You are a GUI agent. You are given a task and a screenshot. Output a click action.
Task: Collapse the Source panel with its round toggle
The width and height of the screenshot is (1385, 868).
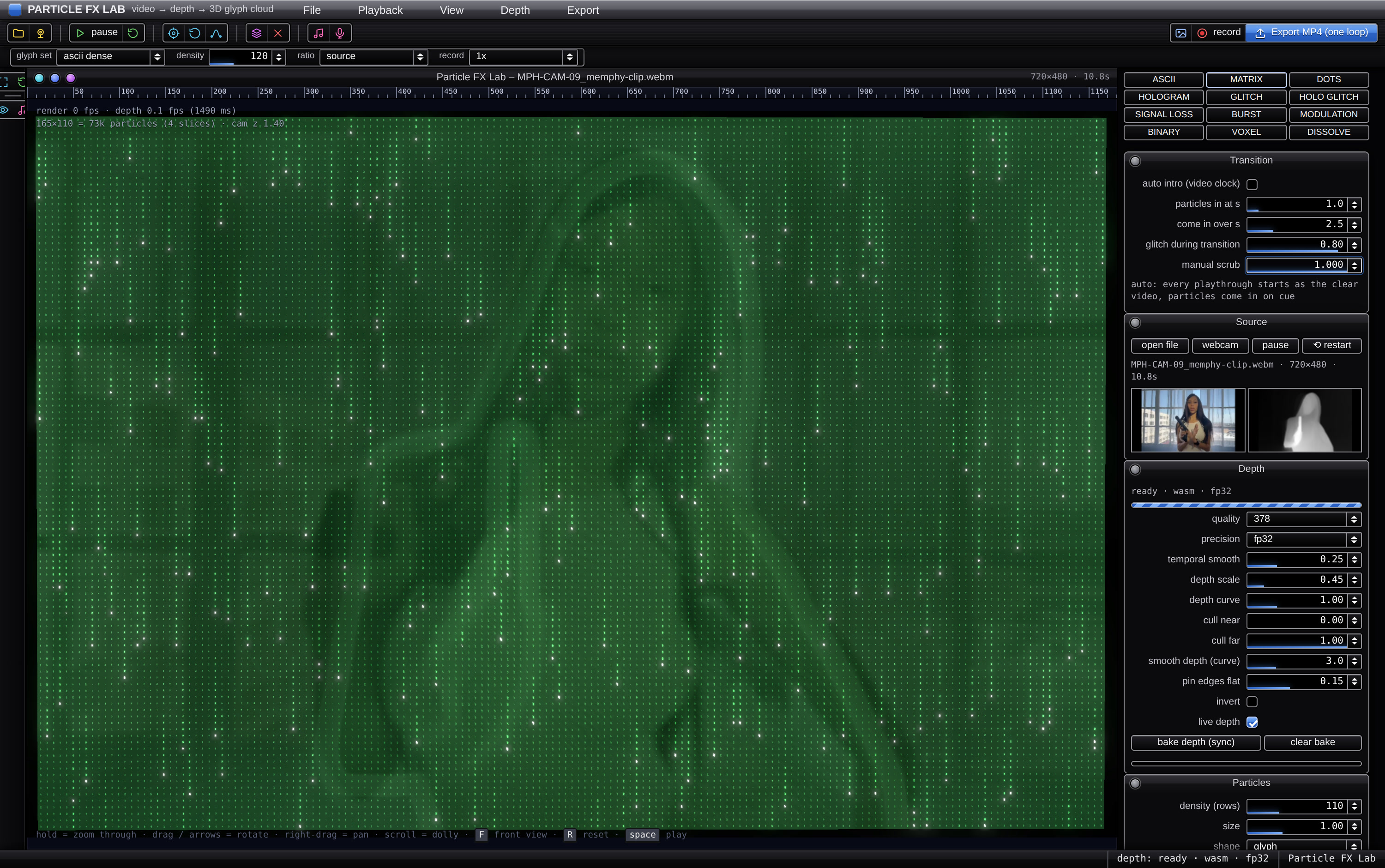click(x=1135, y=323)
